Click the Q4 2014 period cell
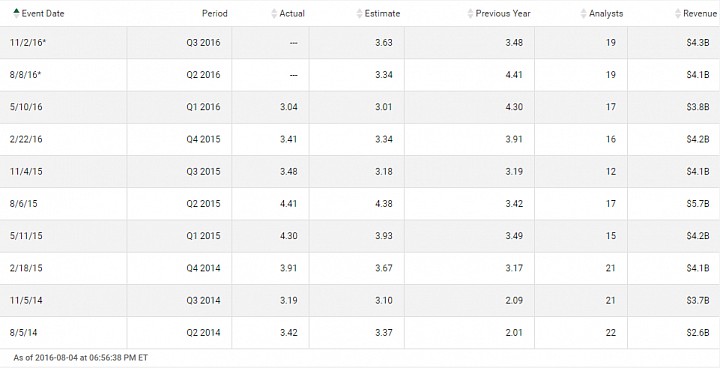 (179, 268)
